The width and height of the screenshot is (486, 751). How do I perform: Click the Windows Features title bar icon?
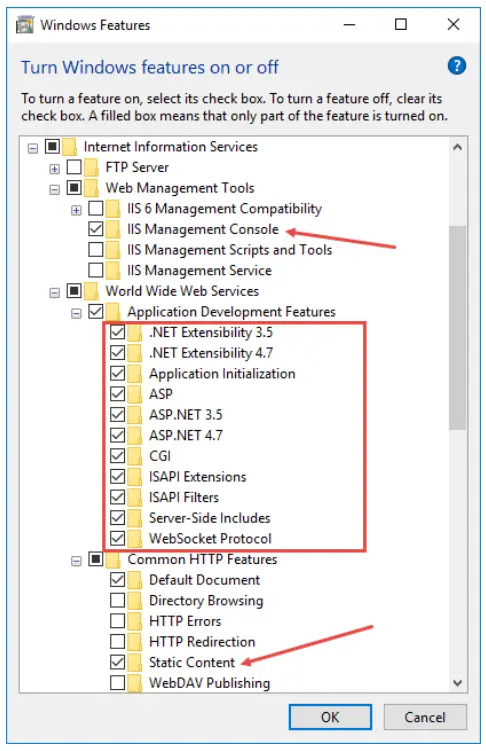pyautogui.click(x=24, y=24)
